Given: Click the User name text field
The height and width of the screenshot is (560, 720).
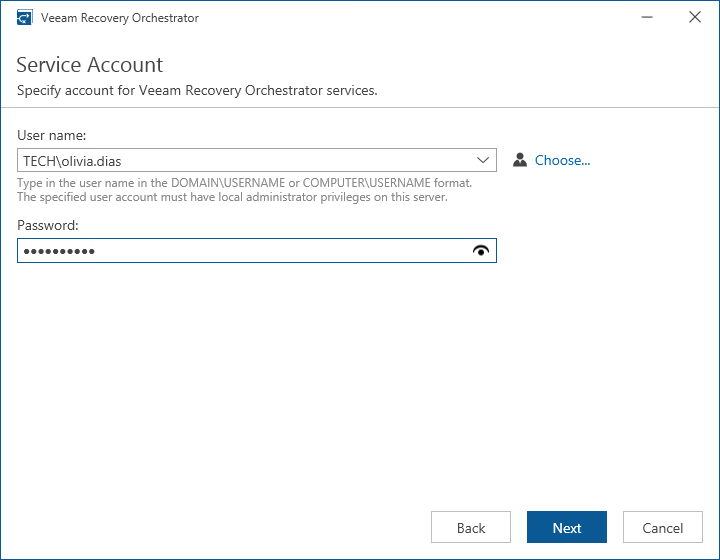Looking at the screenshot, I should pyautogui.click(x=240, y=160).
